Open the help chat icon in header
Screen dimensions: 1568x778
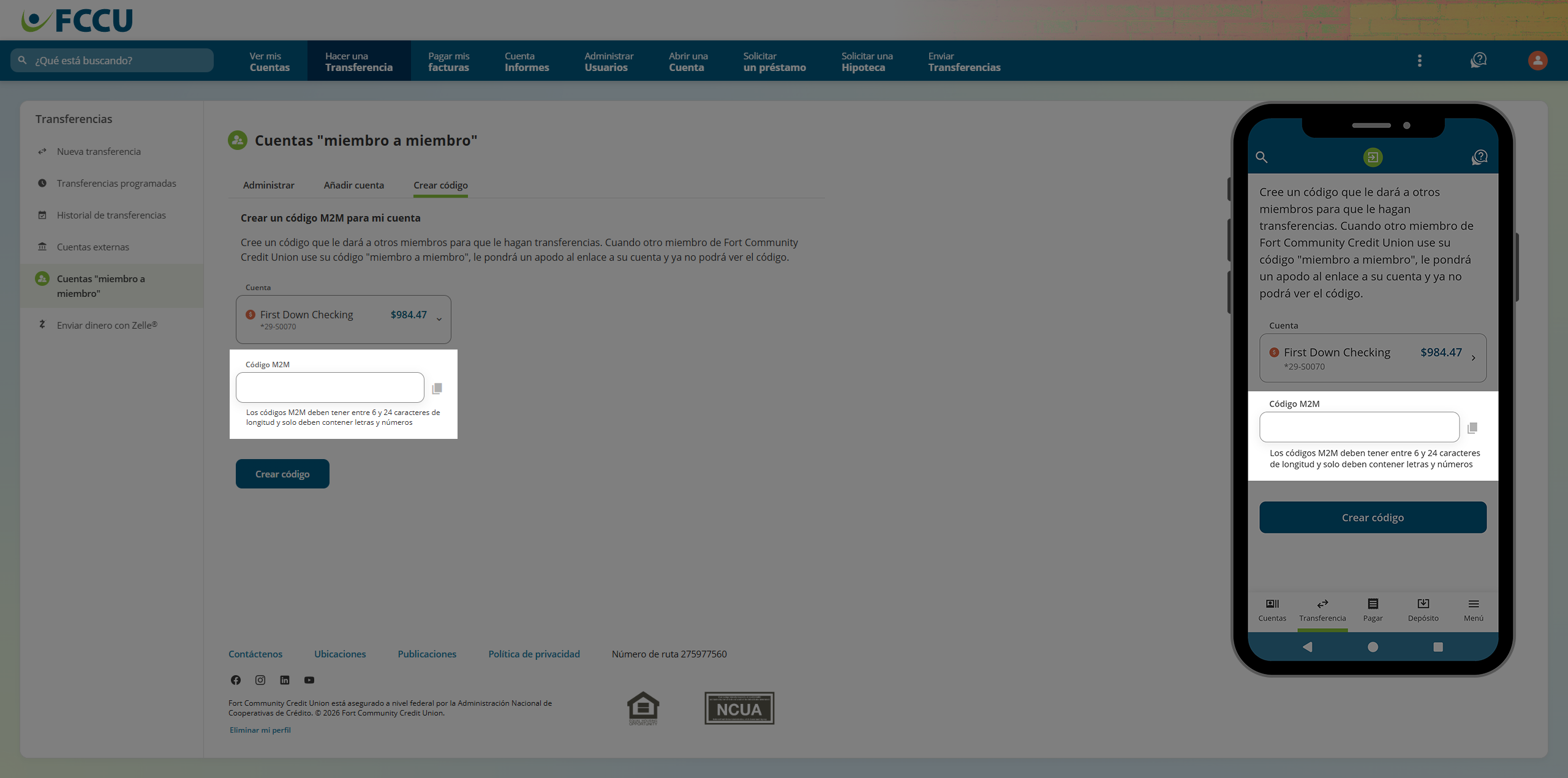1479,60
